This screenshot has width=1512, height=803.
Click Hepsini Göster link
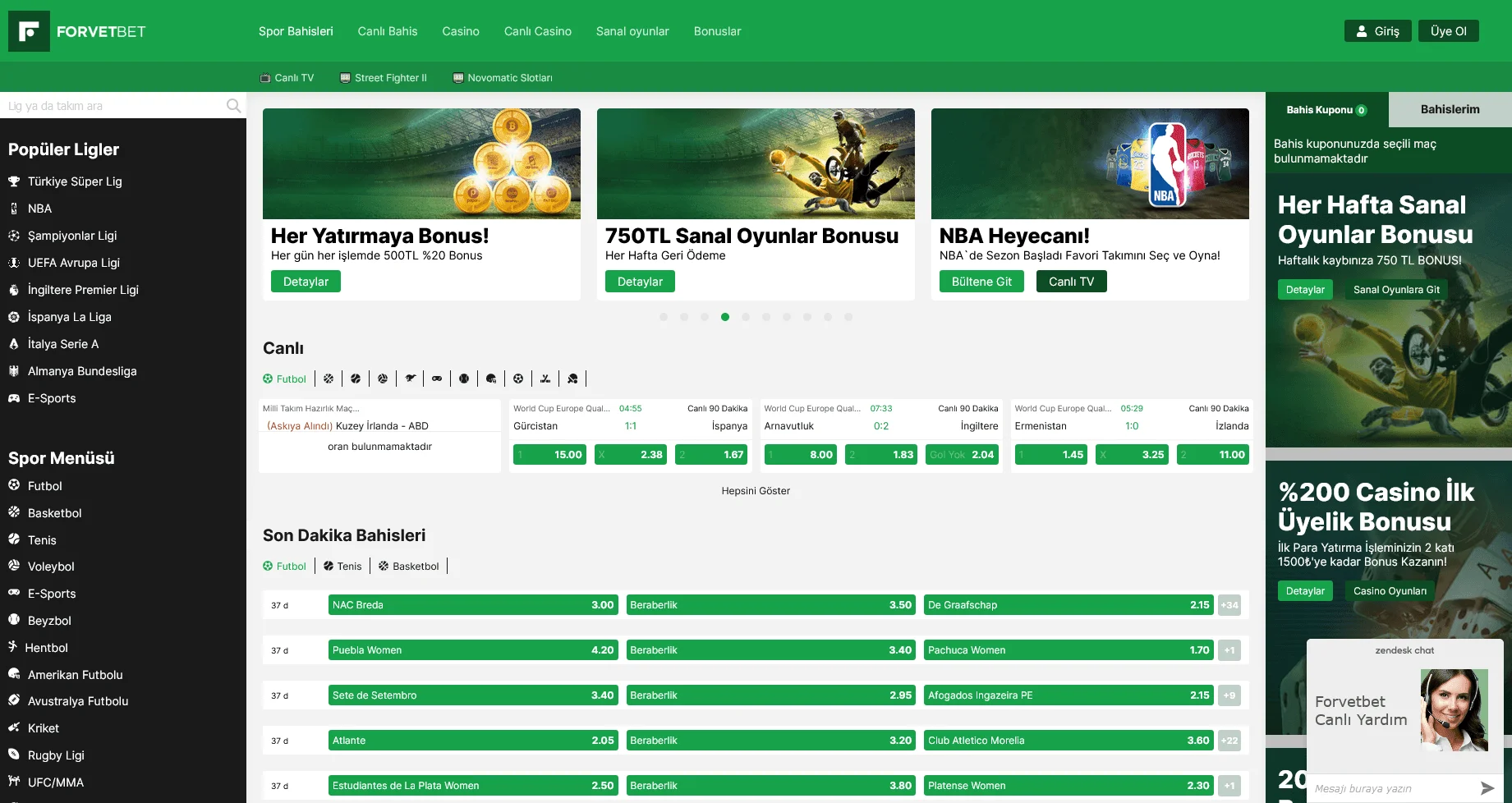click(x=756, y=491)
